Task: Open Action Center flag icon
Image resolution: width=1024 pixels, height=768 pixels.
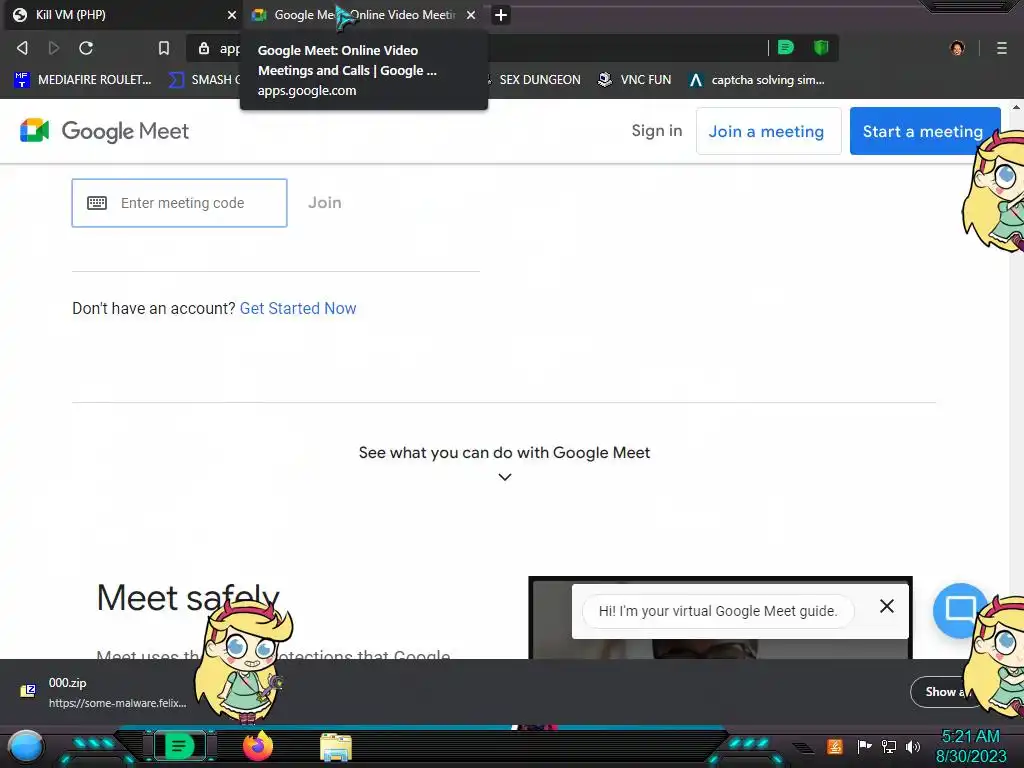Action: tap(864, 746)
